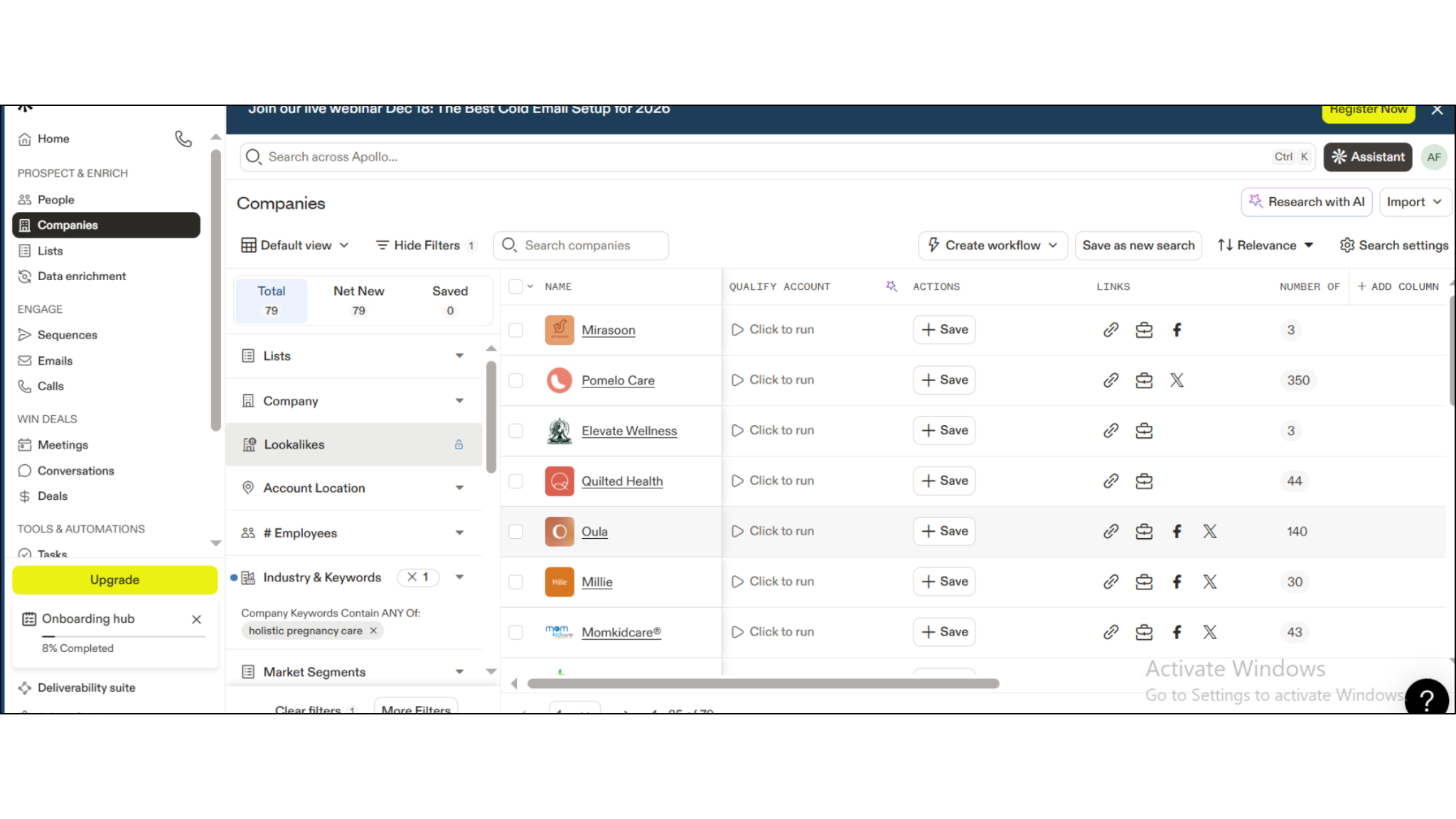The height and width of the screenshot is (819, 1456).
Task: Click the AI sparkle icon in the Qualify Account header
Action: 891,287
